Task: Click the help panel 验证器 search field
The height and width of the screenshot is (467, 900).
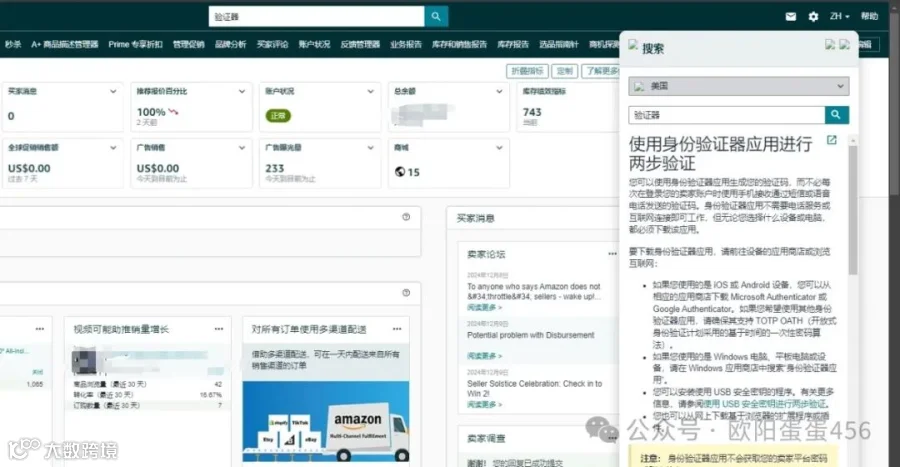Action: tap(727, 115)
